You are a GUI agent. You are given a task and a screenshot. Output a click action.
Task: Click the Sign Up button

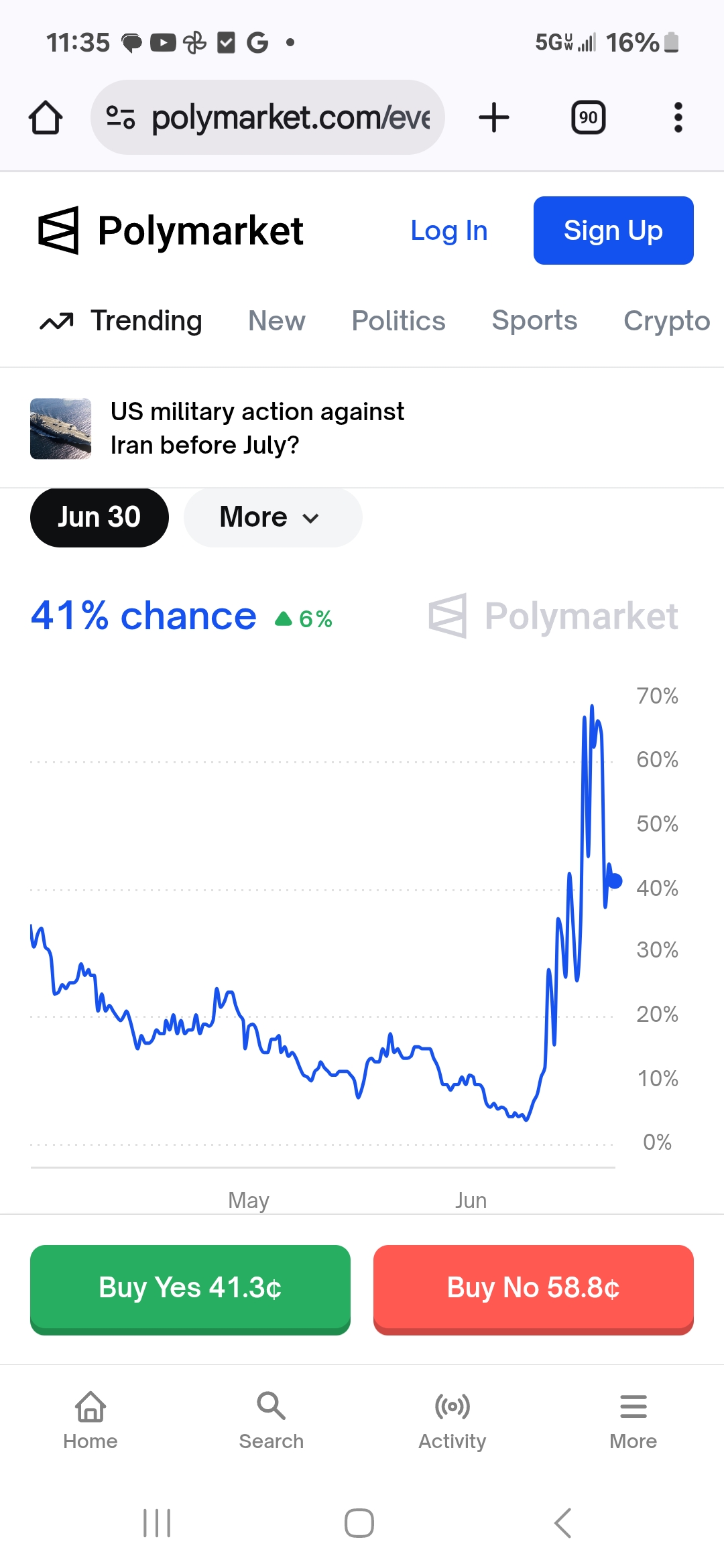pyautogui.click(x=613, y=231)
